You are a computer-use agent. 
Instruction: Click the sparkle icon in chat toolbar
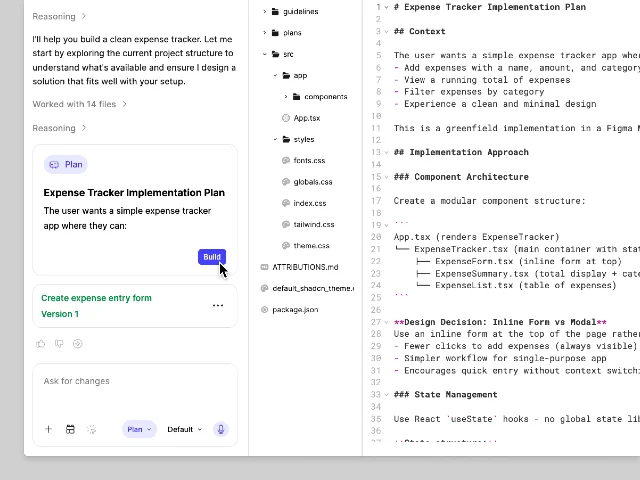point(92,429)
